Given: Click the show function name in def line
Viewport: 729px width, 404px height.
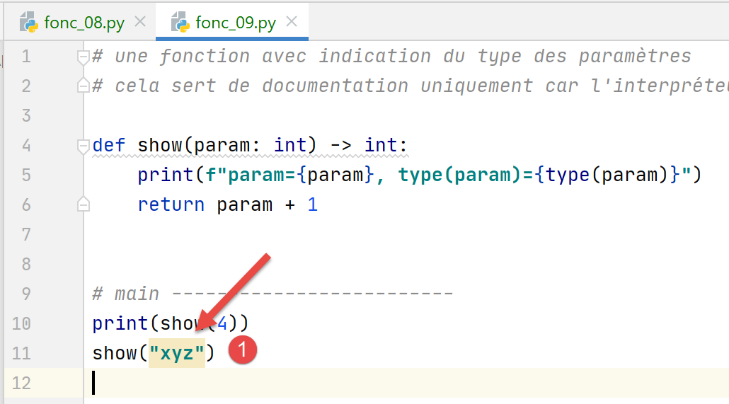Looking at the screenshot, I should tap(160, 146).
